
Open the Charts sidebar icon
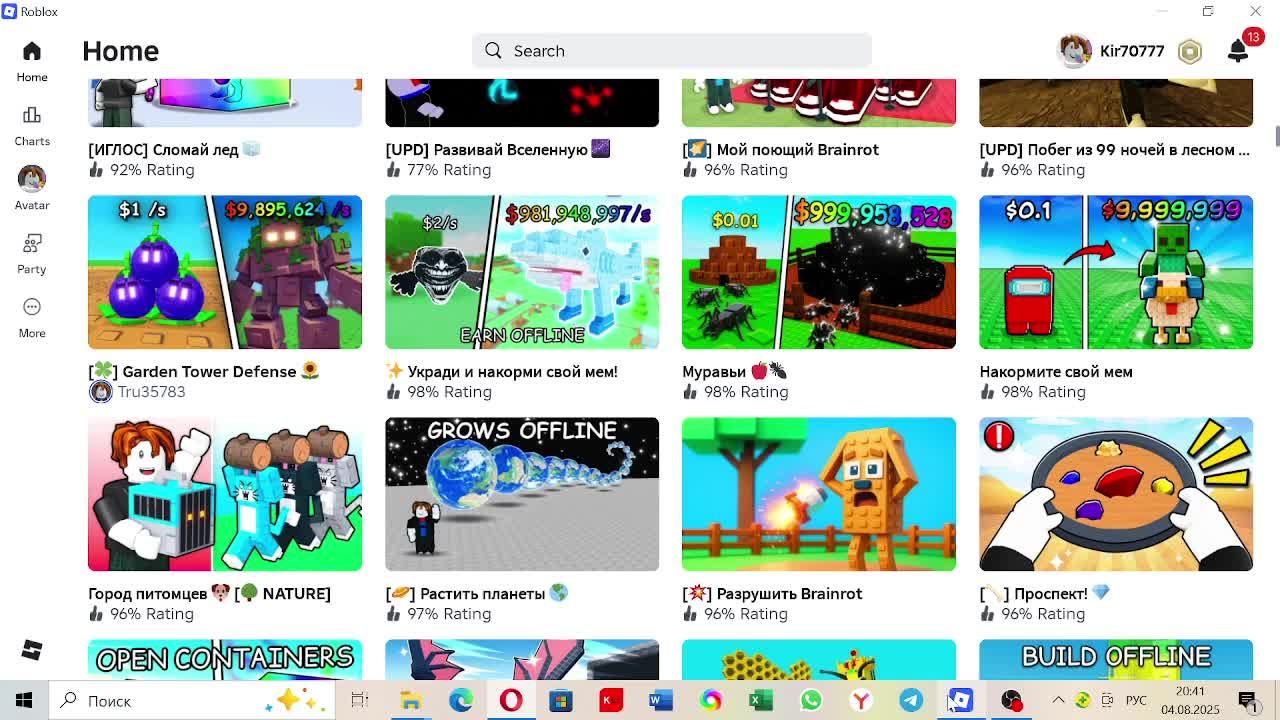coord(31,115)
